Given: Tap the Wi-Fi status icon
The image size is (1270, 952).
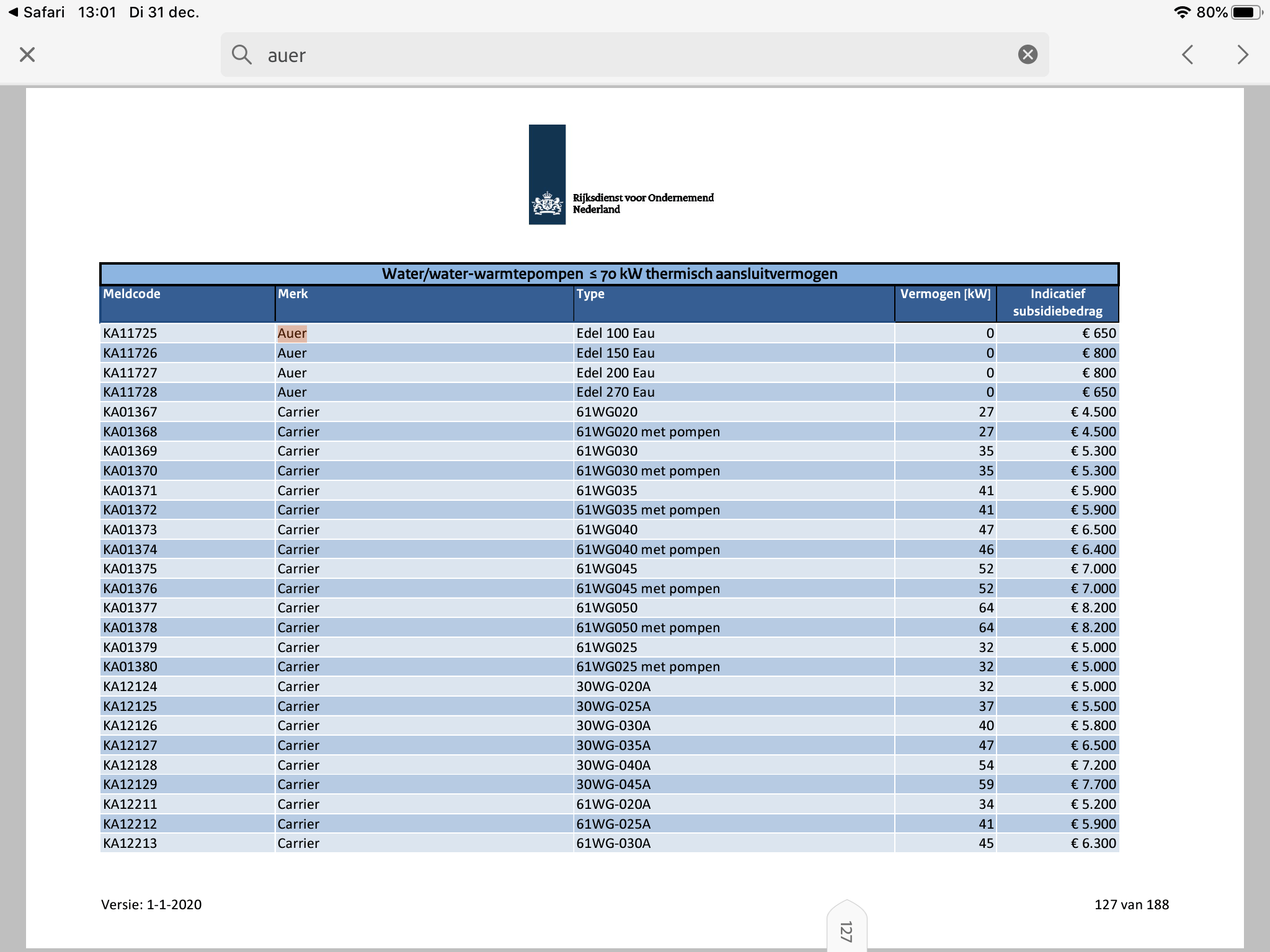Looking at the screenshot, I should tap(1182, 12).
